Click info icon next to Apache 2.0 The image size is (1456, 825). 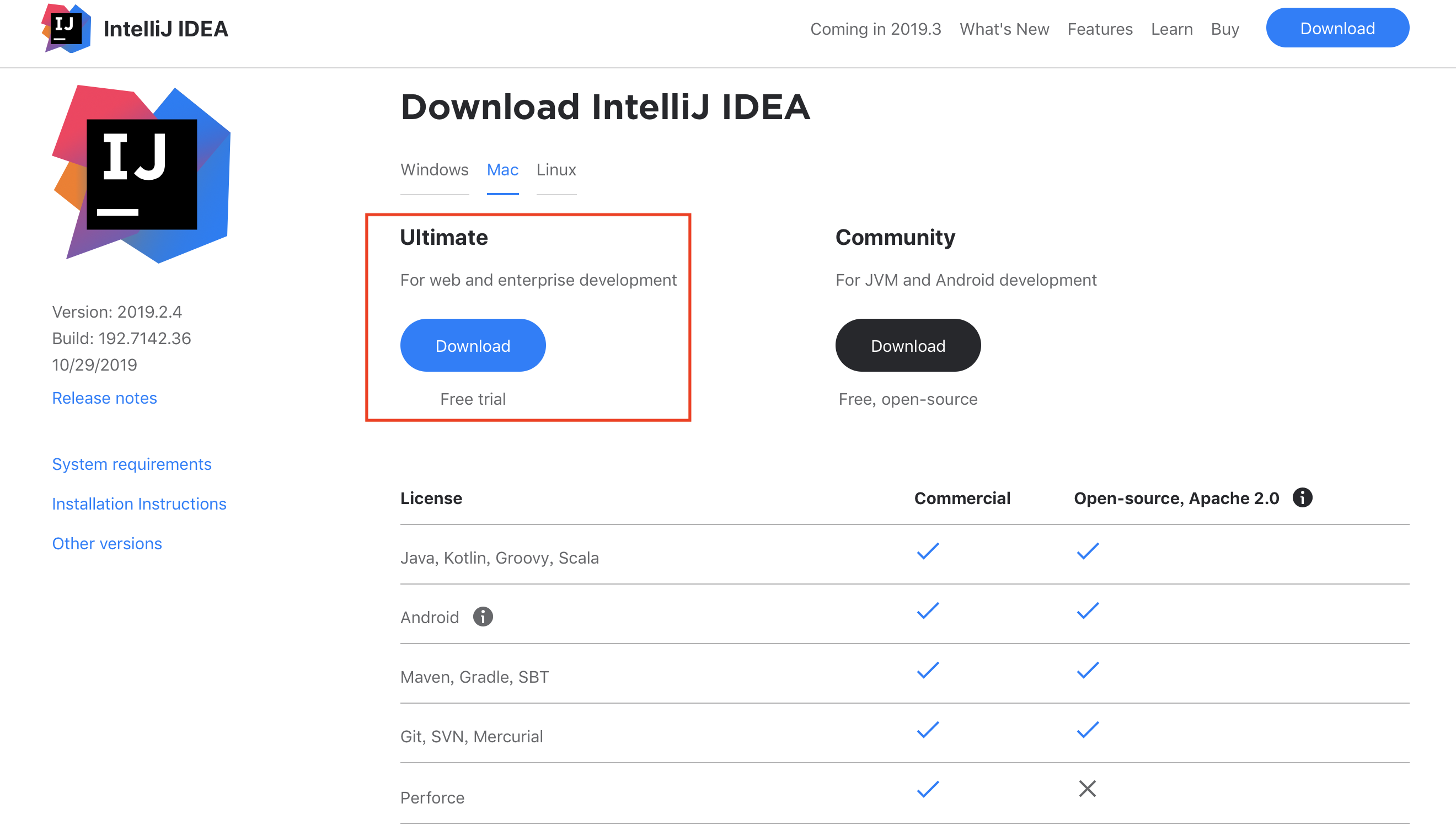(x=1302, y=497)
